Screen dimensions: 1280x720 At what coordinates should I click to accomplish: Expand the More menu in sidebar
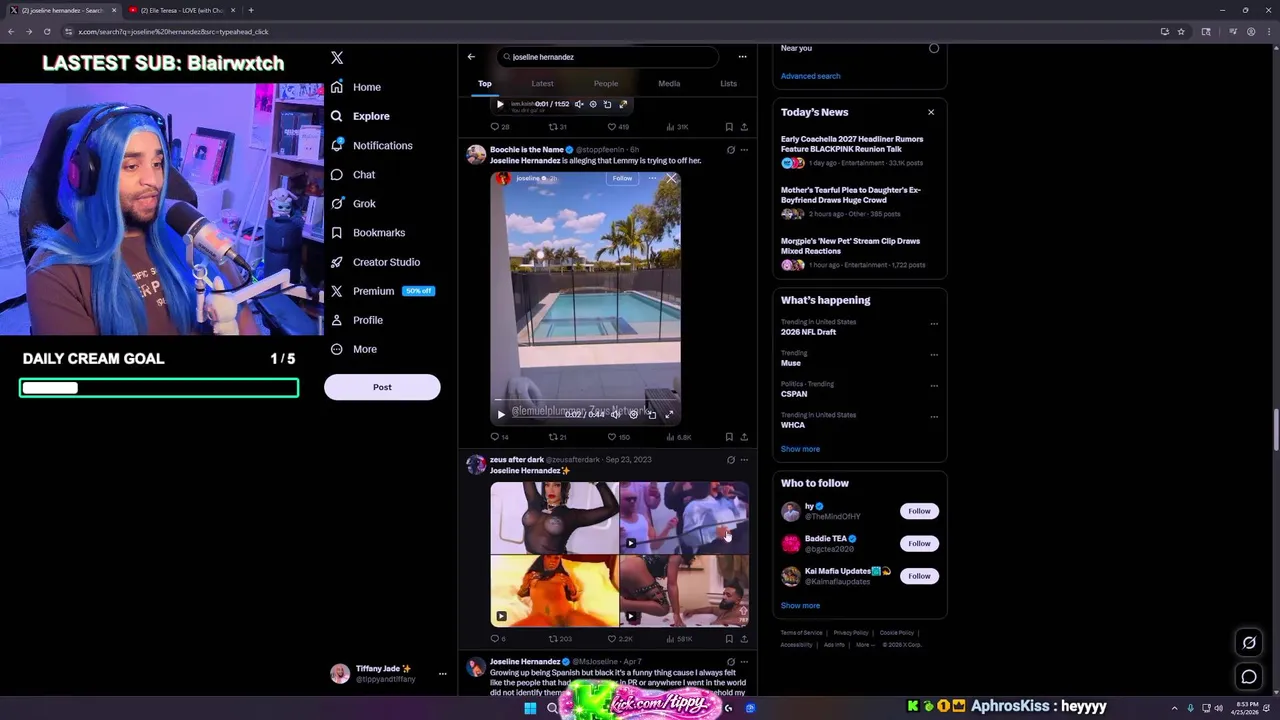click(353, 349)
